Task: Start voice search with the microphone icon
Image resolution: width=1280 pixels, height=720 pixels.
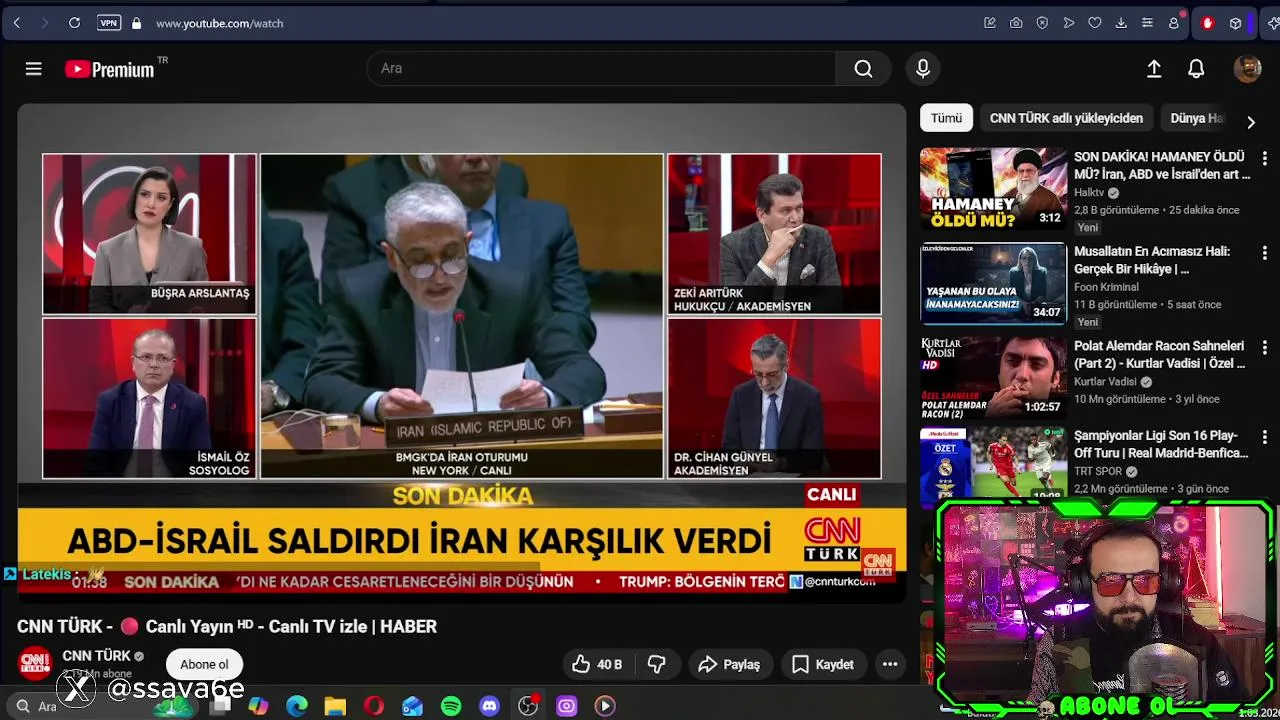Action: tap(923, 68)
